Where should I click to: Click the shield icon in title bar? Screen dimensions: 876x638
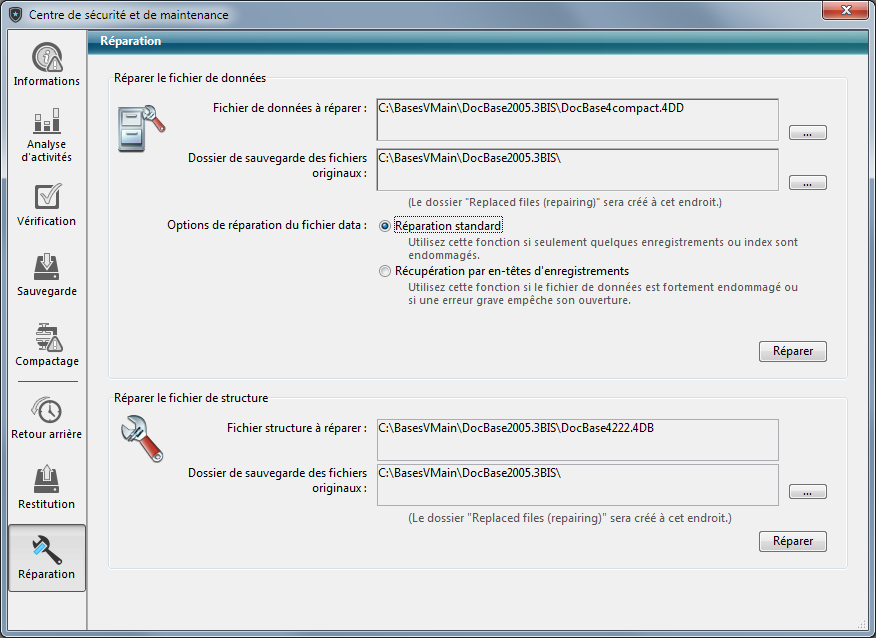tap(16, 15)
